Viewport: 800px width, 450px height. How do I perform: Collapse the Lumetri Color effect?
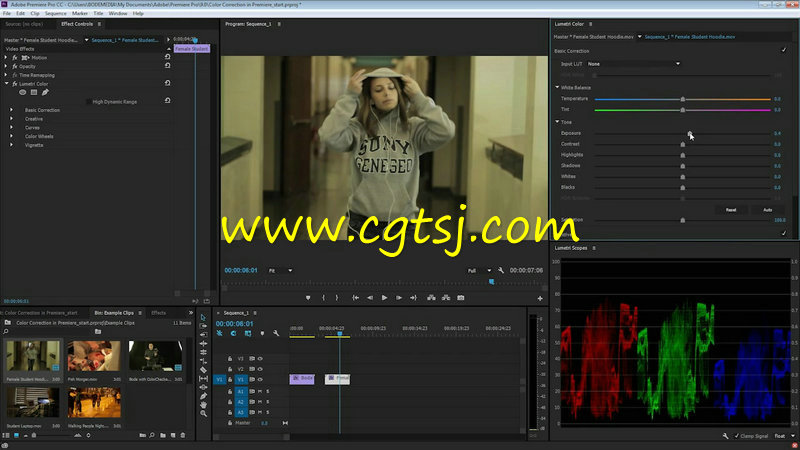tap(6, 83)
